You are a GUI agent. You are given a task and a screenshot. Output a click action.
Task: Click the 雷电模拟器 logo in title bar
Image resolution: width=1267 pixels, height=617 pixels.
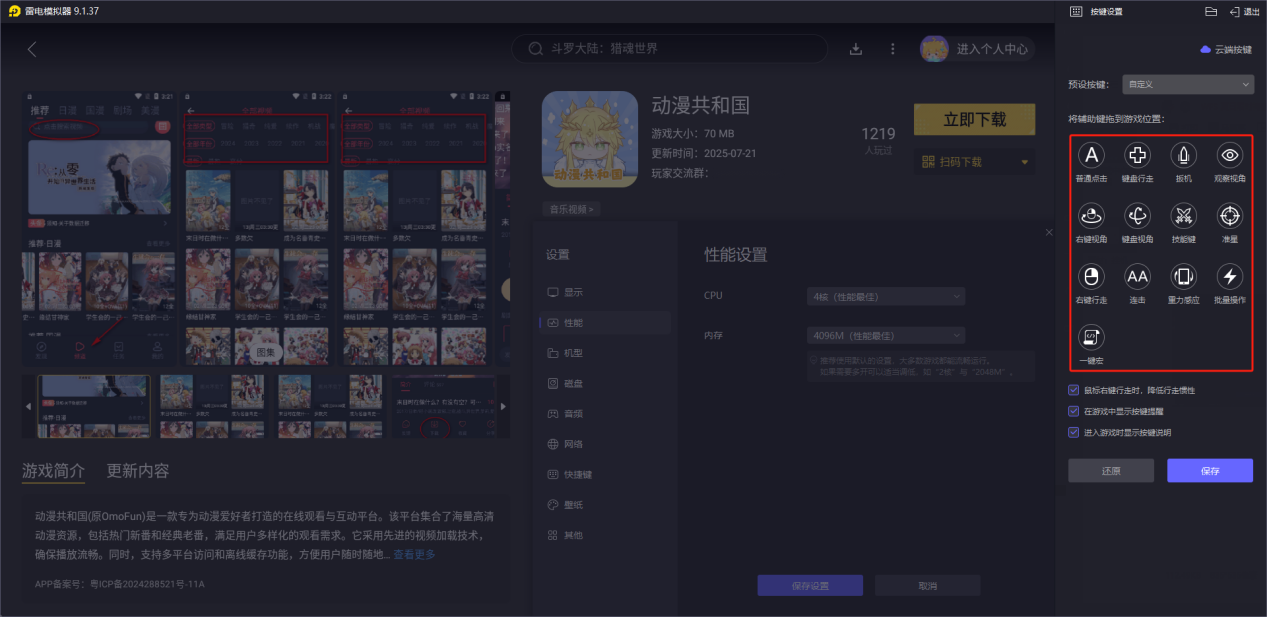(14, 11)
